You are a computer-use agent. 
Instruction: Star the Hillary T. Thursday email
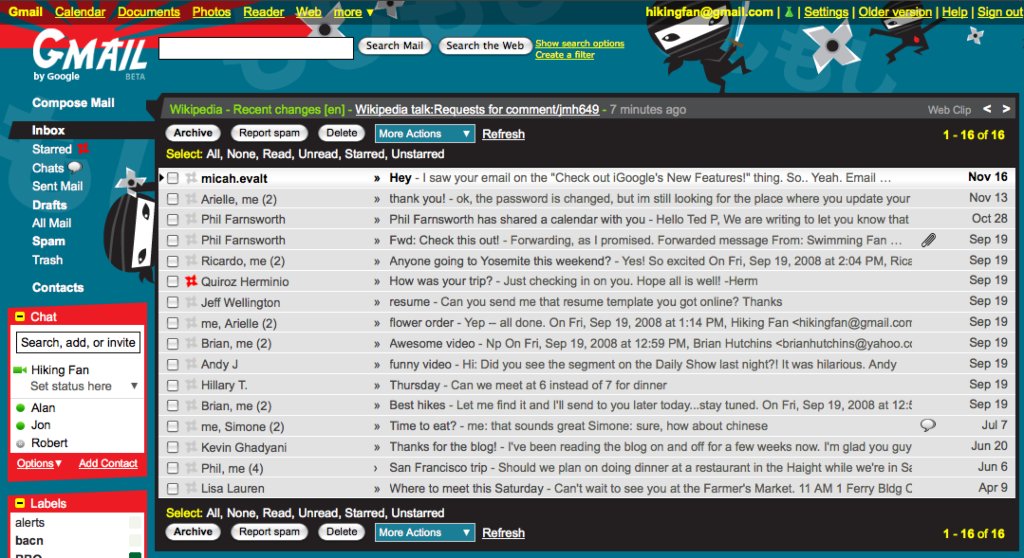pos(191,386)
